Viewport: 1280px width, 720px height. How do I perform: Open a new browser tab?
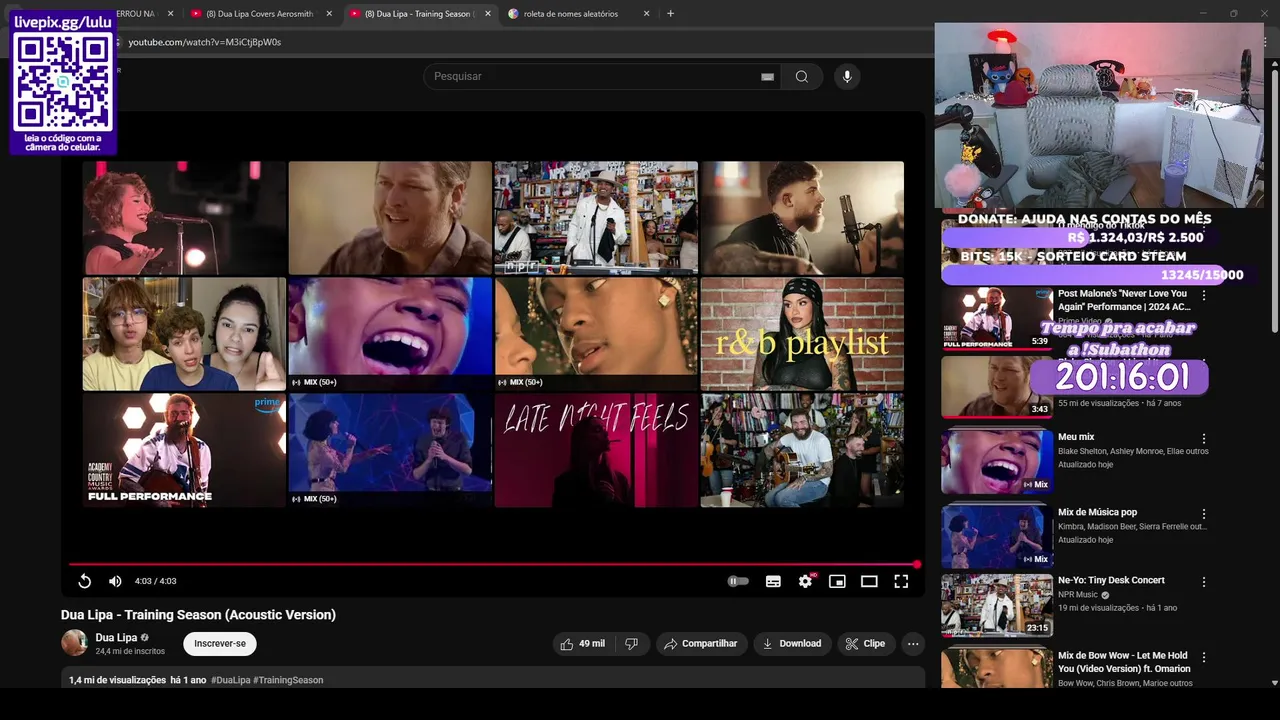pyautogui.click(x=670, y=14)
